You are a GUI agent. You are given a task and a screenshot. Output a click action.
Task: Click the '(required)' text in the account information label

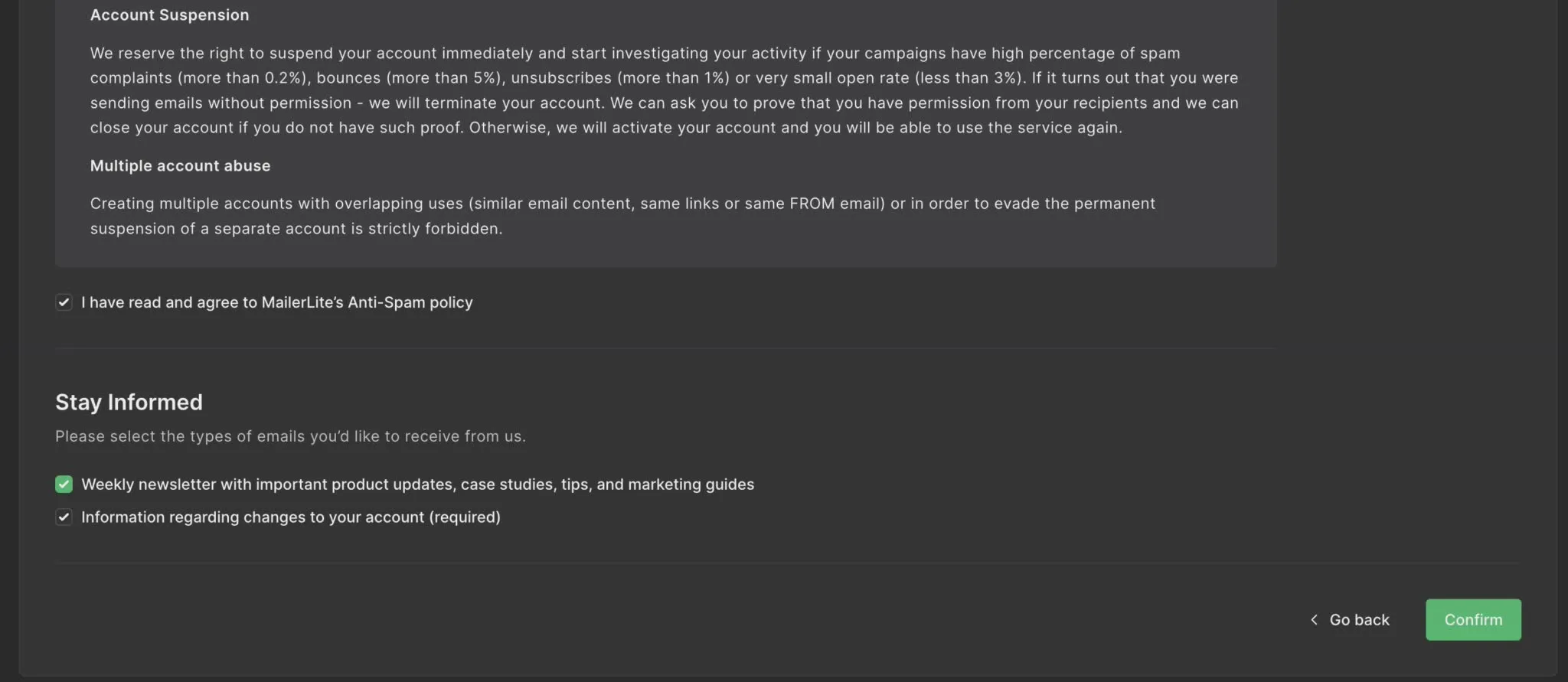(465, 517)
